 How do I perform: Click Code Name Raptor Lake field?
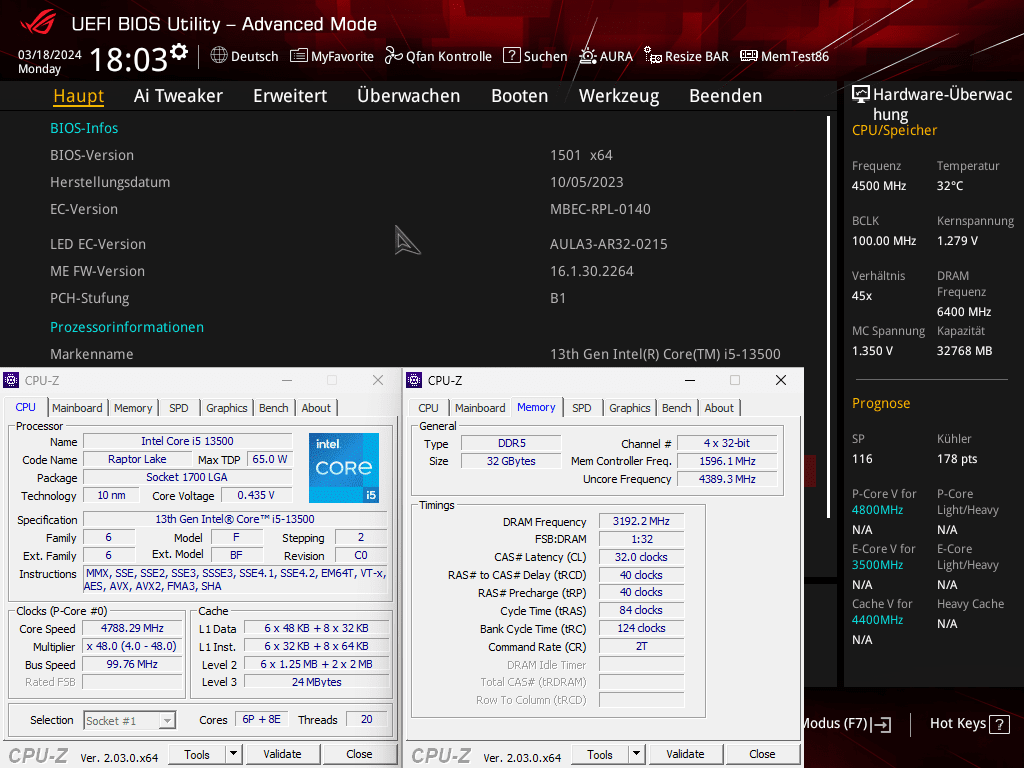click(137, 459)
